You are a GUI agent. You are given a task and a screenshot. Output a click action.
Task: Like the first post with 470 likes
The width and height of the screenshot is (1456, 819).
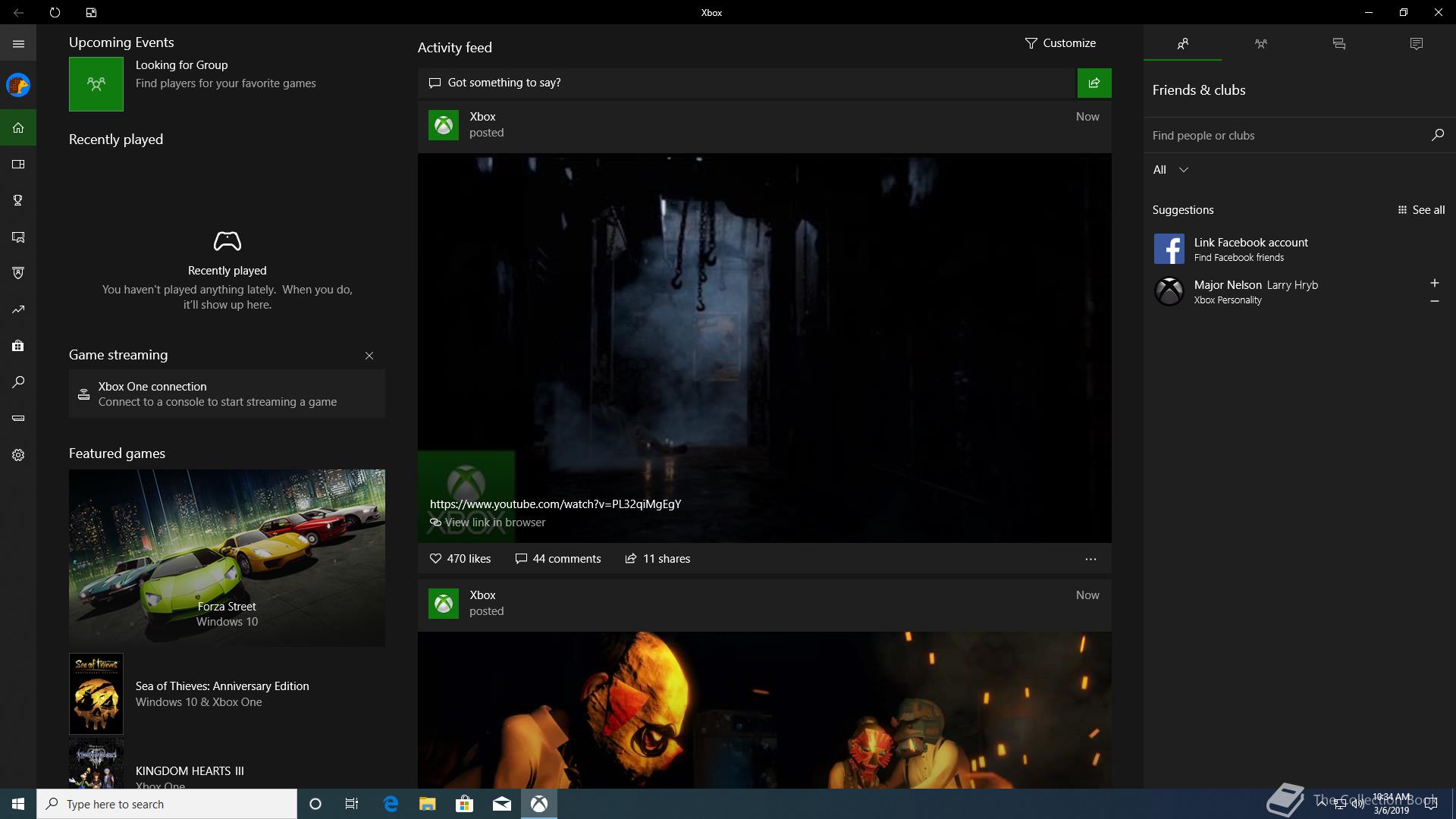pos(460,559)
